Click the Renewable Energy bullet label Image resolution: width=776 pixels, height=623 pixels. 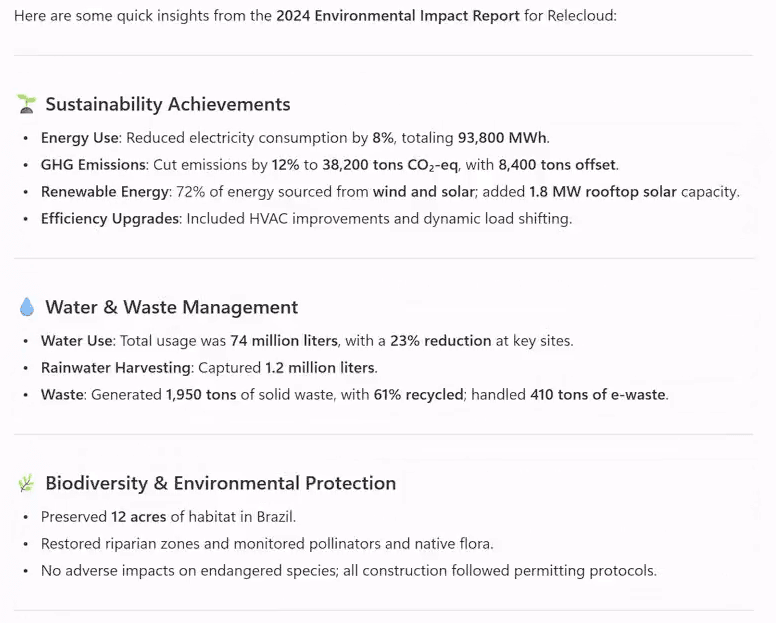(103, 192)
